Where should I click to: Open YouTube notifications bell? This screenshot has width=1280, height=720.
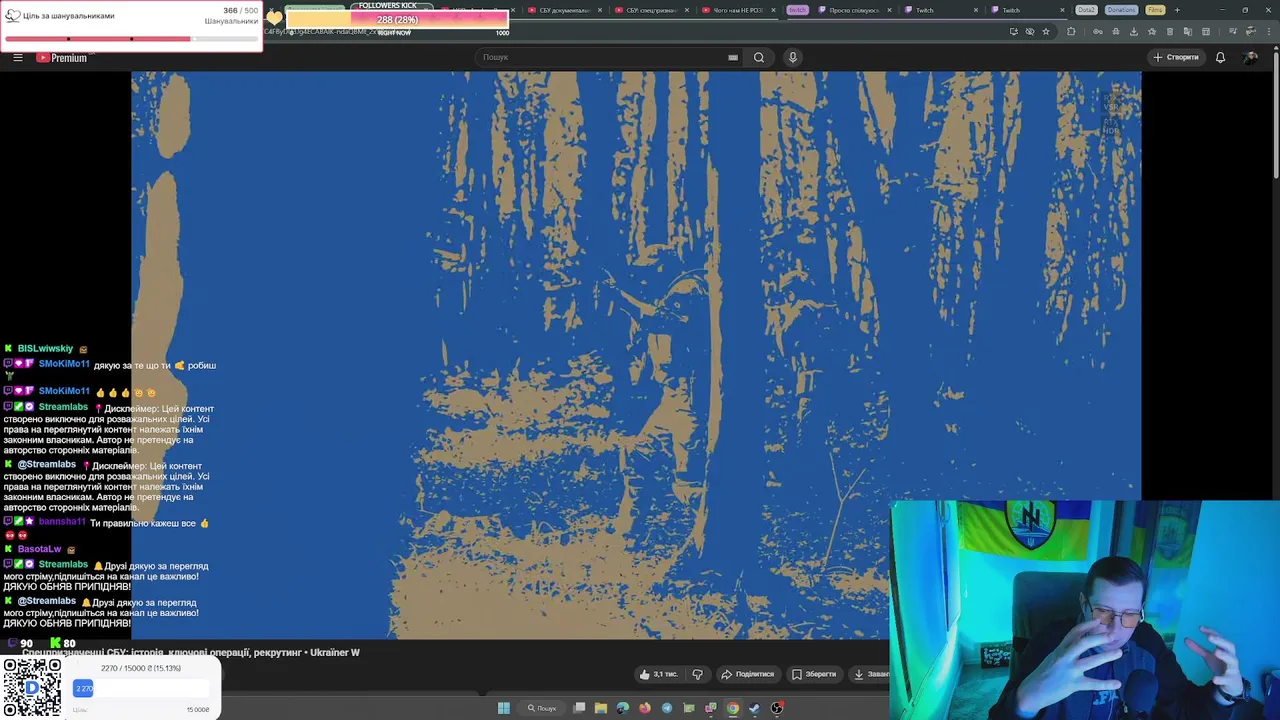point(1220,57)
